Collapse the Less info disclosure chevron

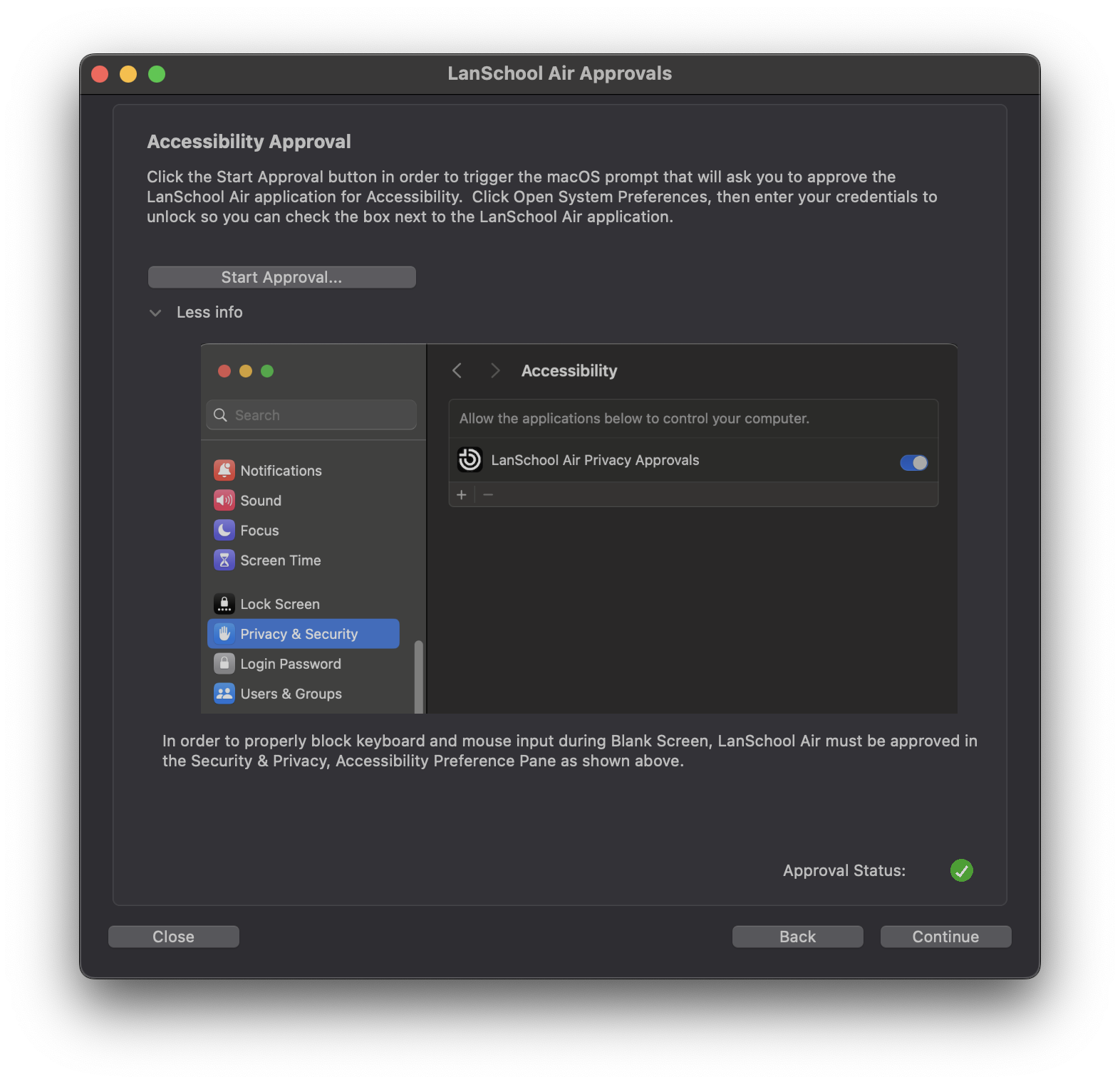click(x=155, y=313)
